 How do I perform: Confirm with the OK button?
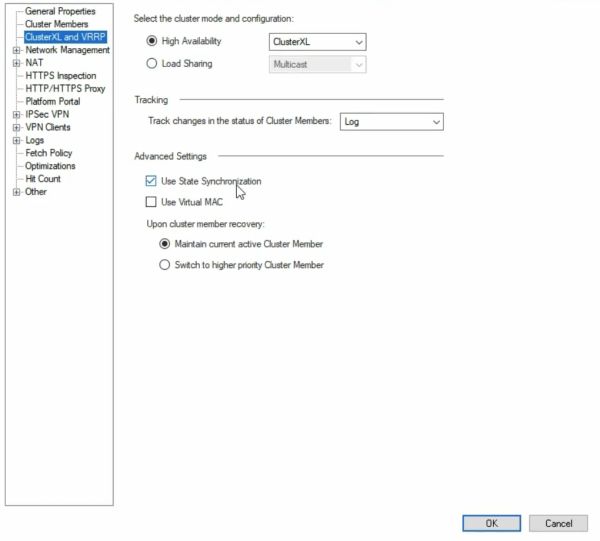(x=491, y=523)
